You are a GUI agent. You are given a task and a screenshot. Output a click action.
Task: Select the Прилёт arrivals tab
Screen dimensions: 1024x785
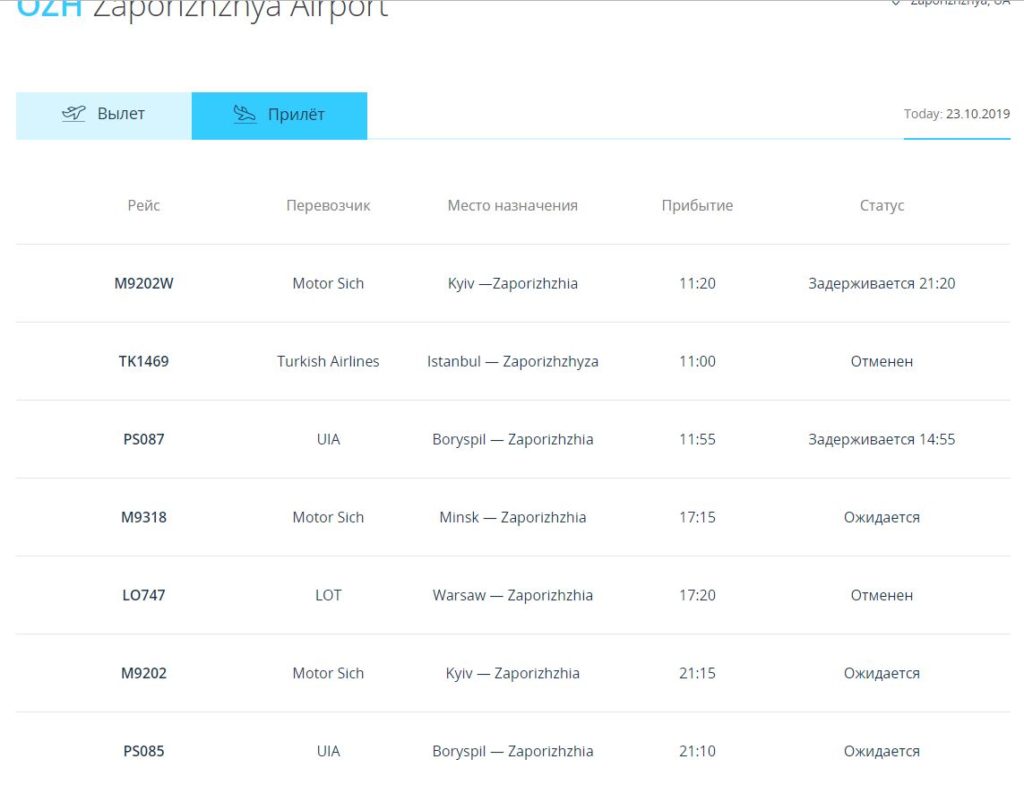point(279,115)
